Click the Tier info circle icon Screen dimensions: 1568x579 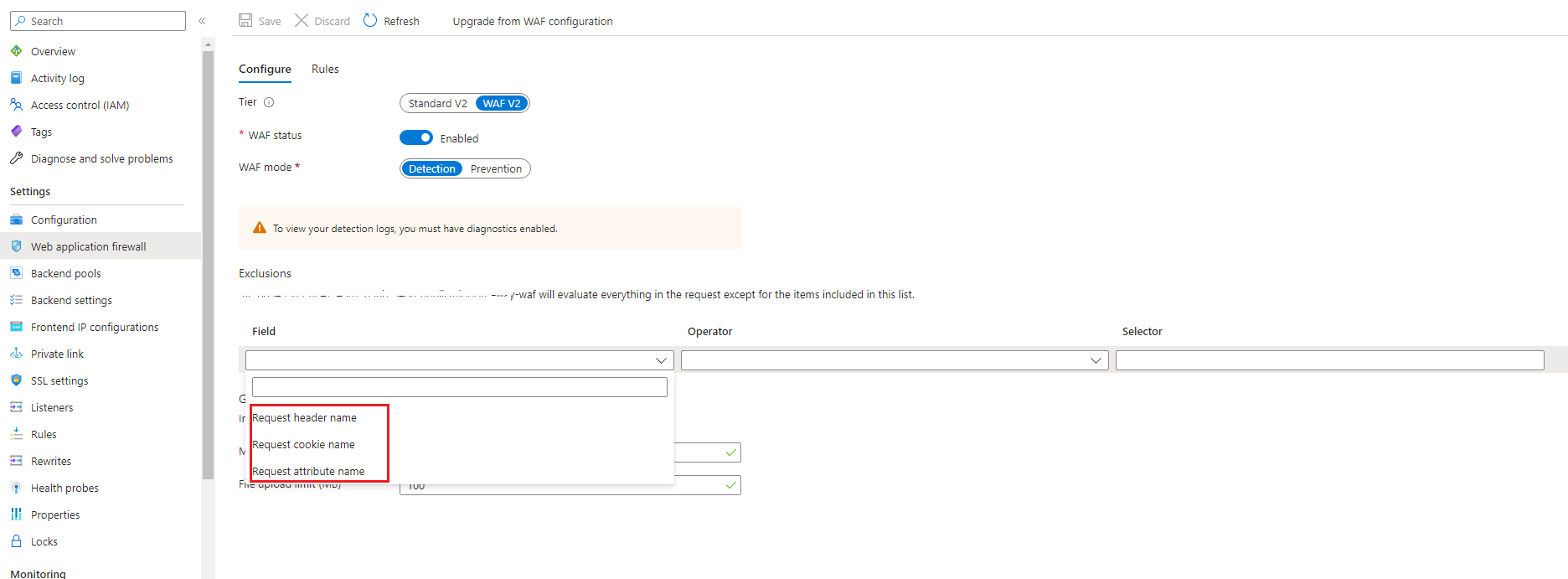[x=269, y=102]
